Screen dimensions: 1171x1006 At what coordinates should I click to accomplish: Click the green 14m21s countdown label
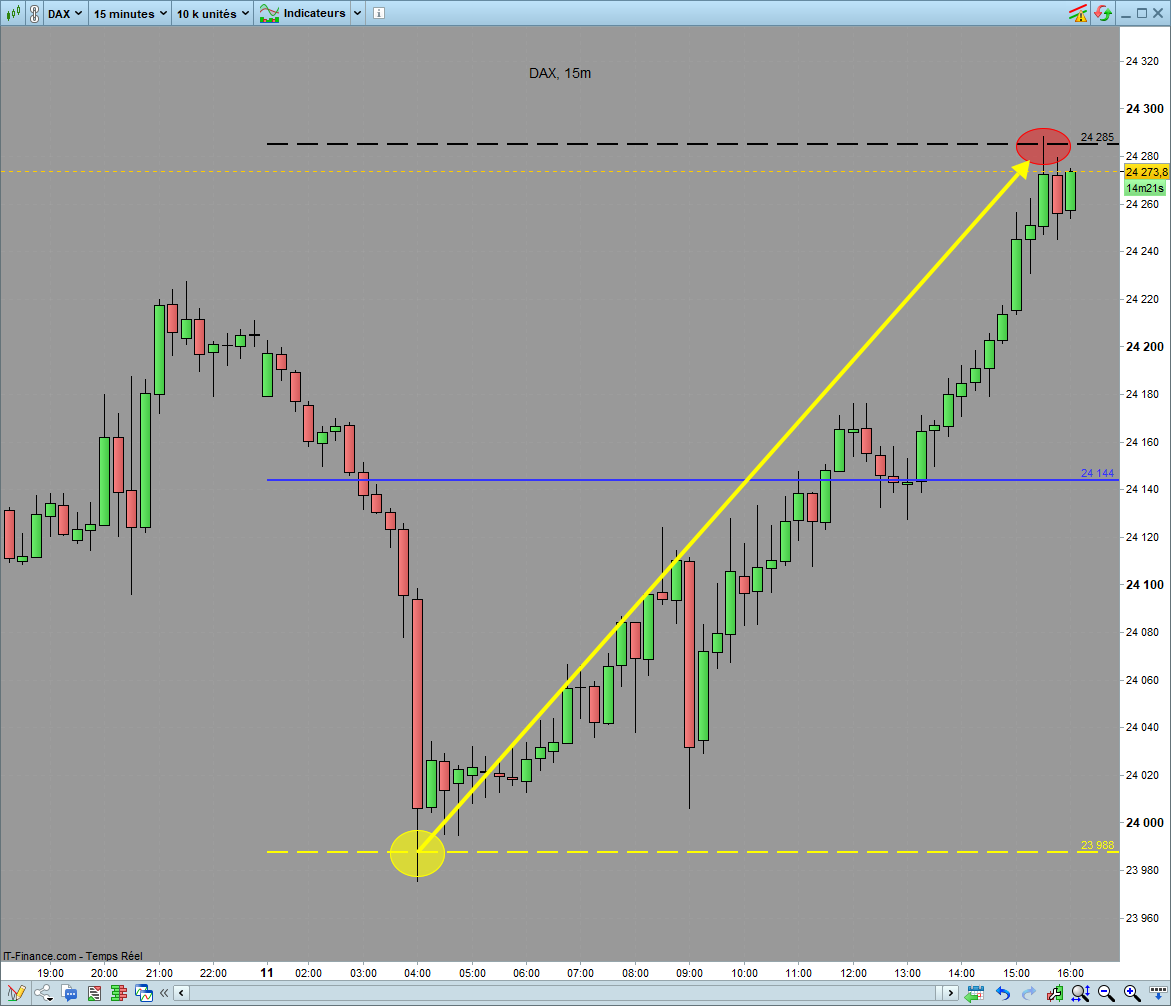1144,188
